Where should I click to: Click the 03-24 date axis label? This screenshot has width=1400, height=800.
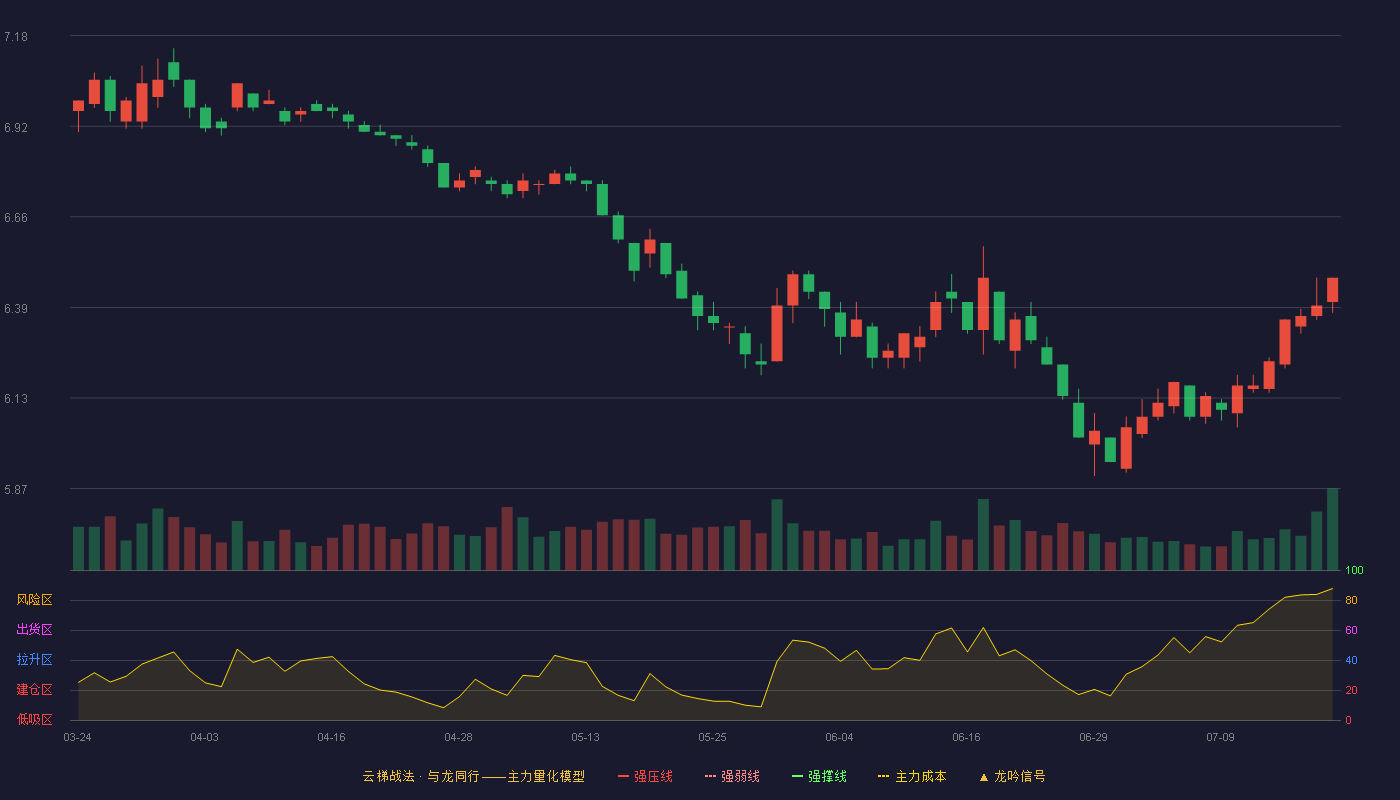point(77,737)
